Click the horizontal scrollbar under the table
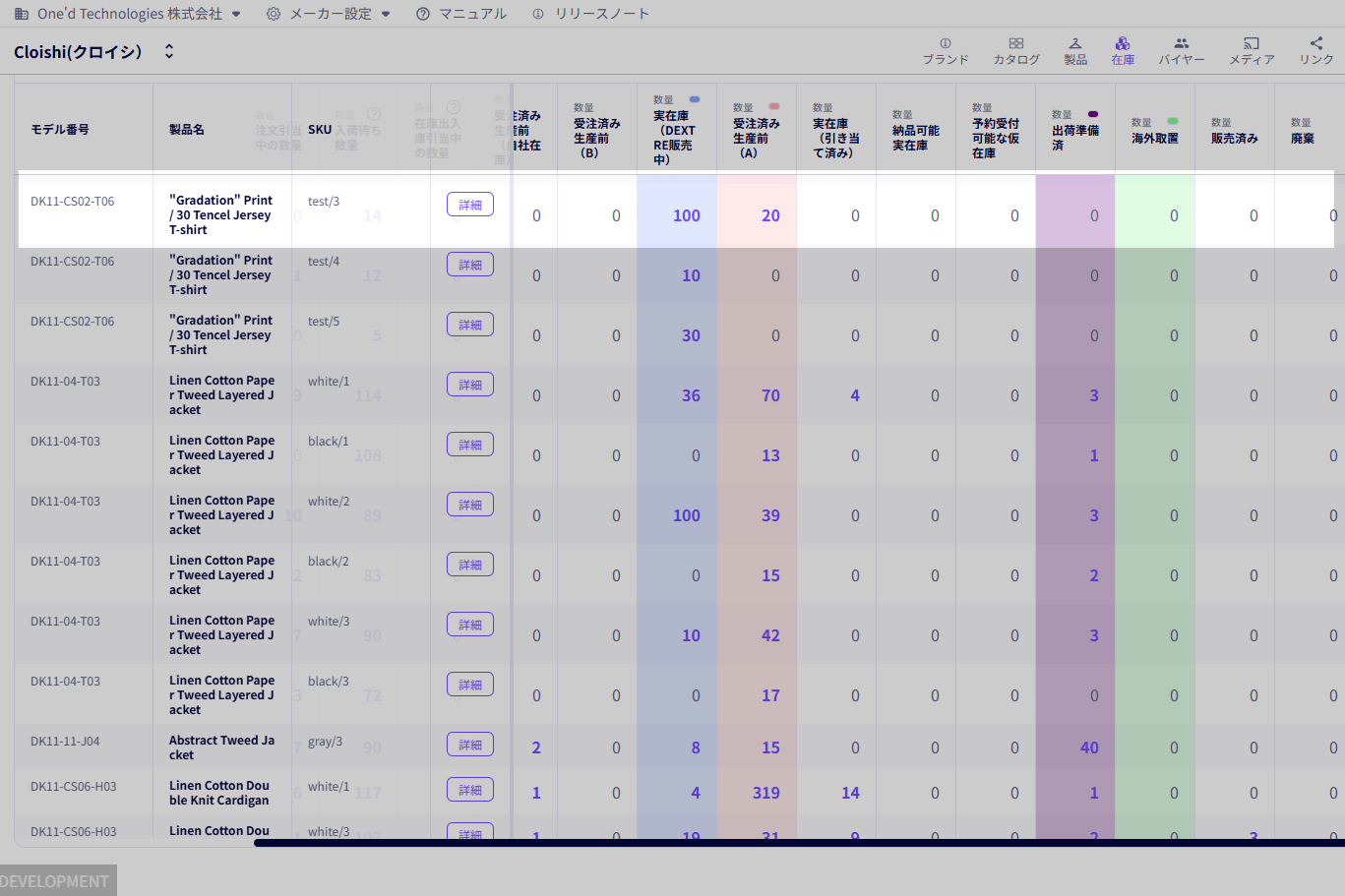The image size is (1345, 896). [799, 843]
